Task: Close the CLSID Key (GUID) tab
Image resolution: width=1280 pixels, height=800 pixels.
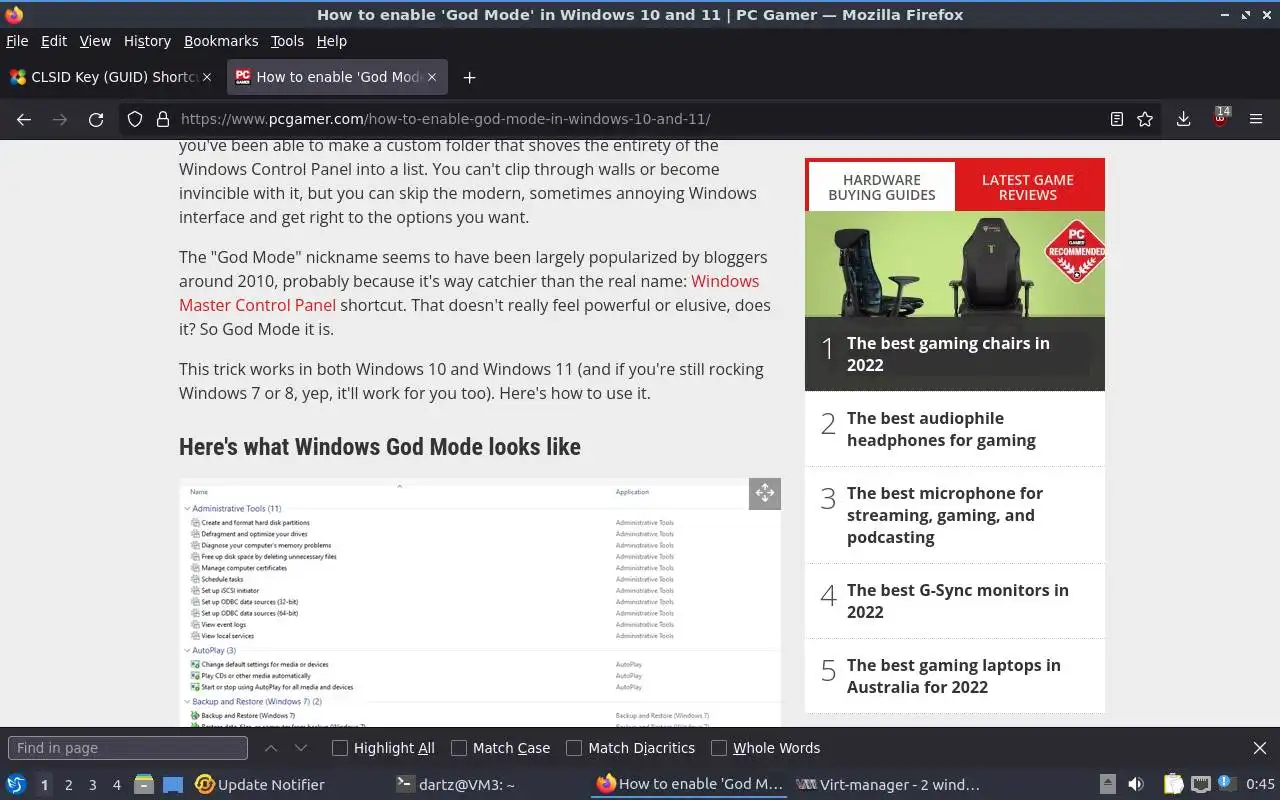Action: [207, 77]
